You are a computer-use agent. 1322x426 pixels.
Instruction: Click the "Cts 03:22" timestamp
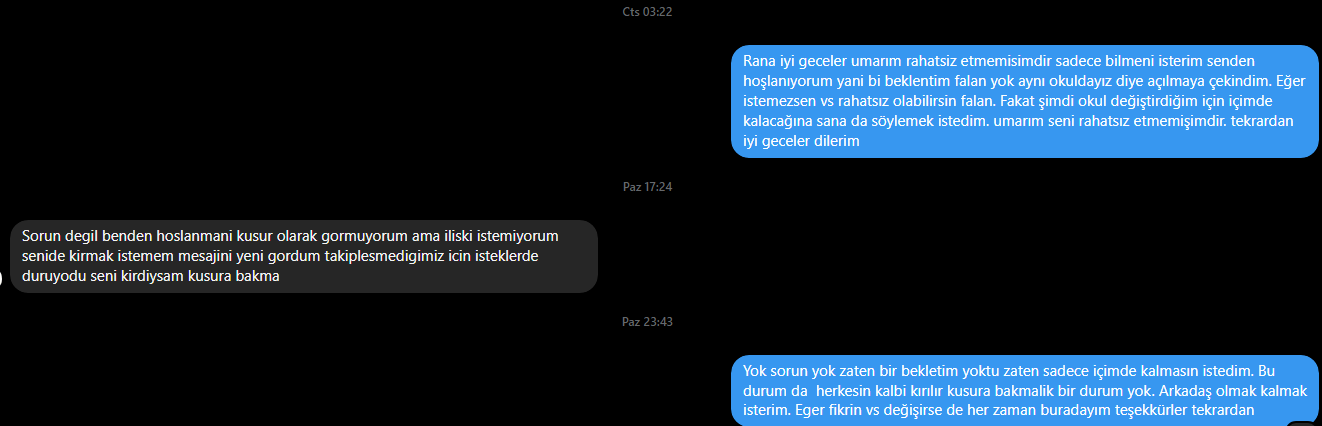646,11
